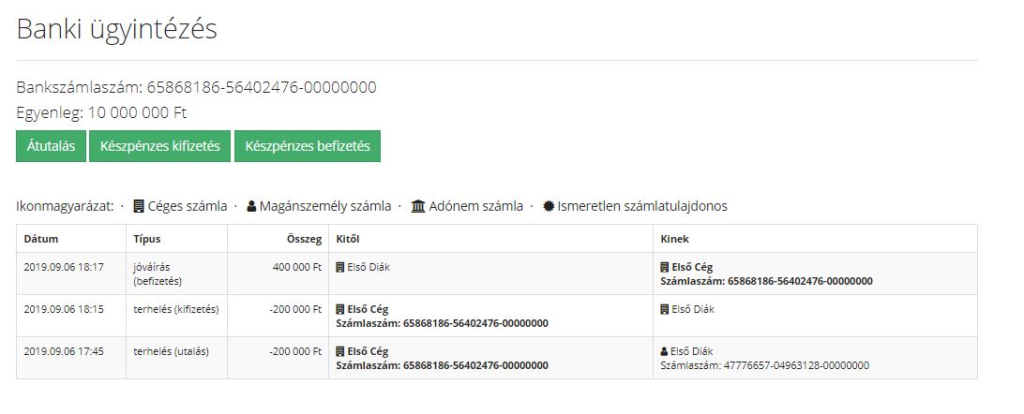Click the Átutalás button
This screenshot has height=414, width=1024.
(x=51, y=146)
